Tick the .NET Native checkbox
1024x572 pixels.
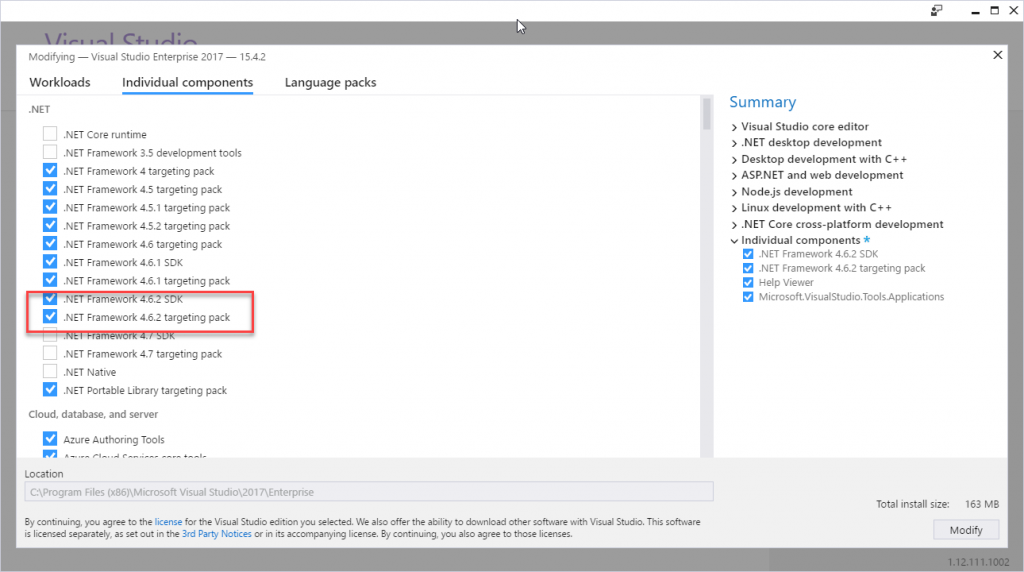coord(50,372)
